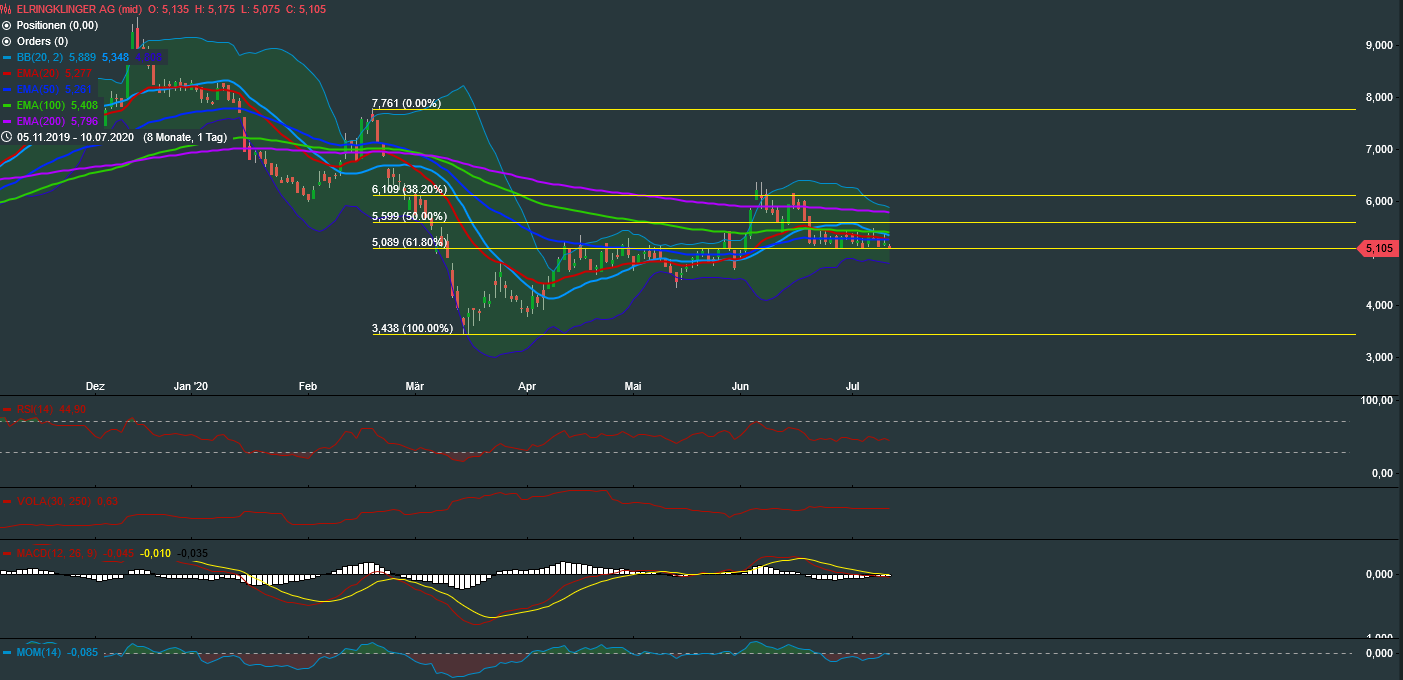Click the 5,599 (50.00%) Fibonacci level label

[x=410, y=216]
